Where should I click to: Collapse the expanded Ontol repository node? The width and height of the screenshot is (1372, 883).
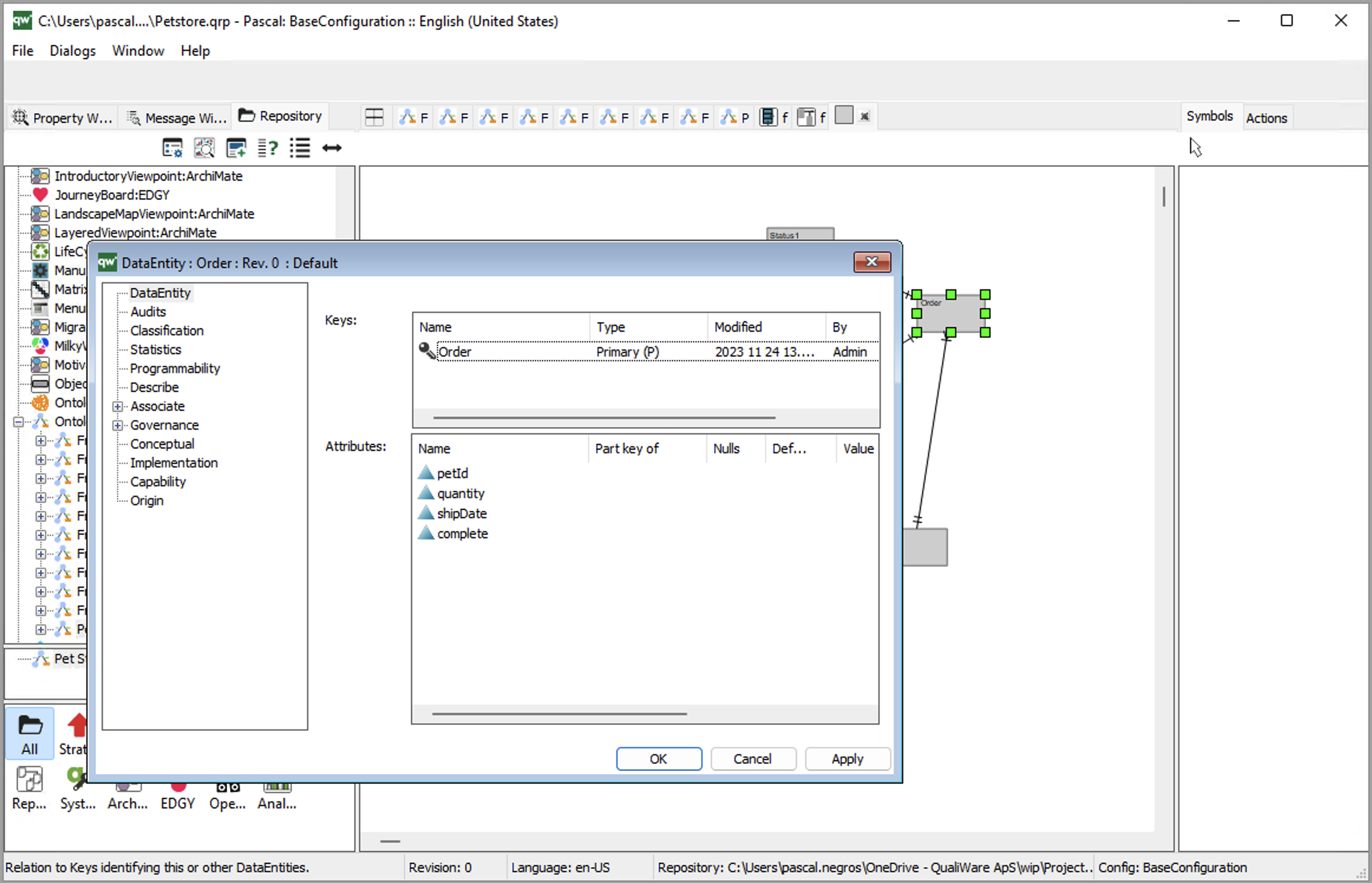click(18, 421)
